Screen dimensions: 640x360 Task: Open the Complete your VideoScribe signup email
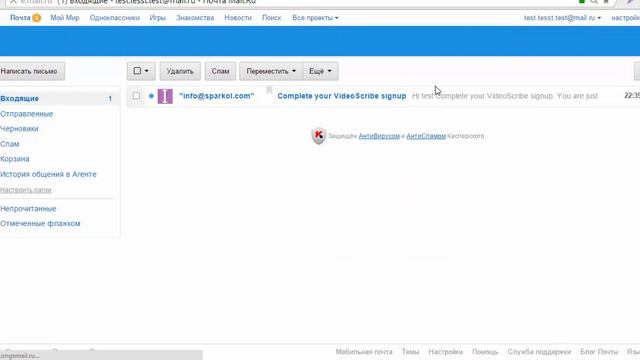[342, 96]
